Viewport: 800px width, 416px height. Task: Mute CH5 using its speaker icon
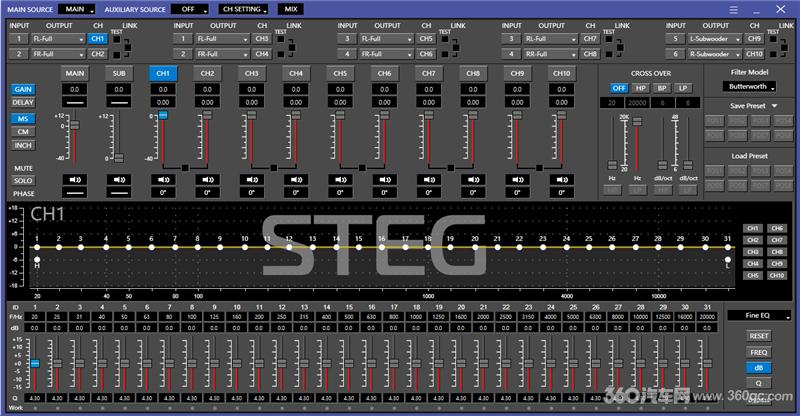click(340, 180)
